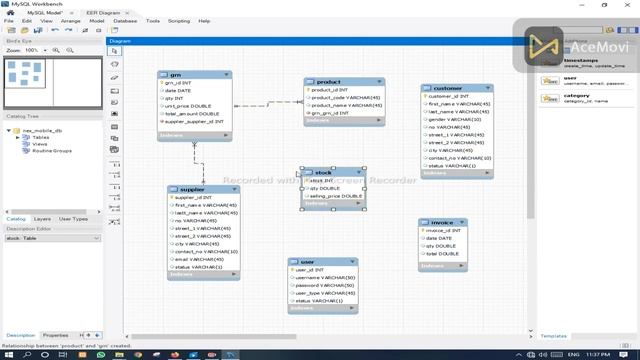This screenshot has width=640, height=360.
Task: Switch to the MySQL Model tab
Action: (44, 13)
